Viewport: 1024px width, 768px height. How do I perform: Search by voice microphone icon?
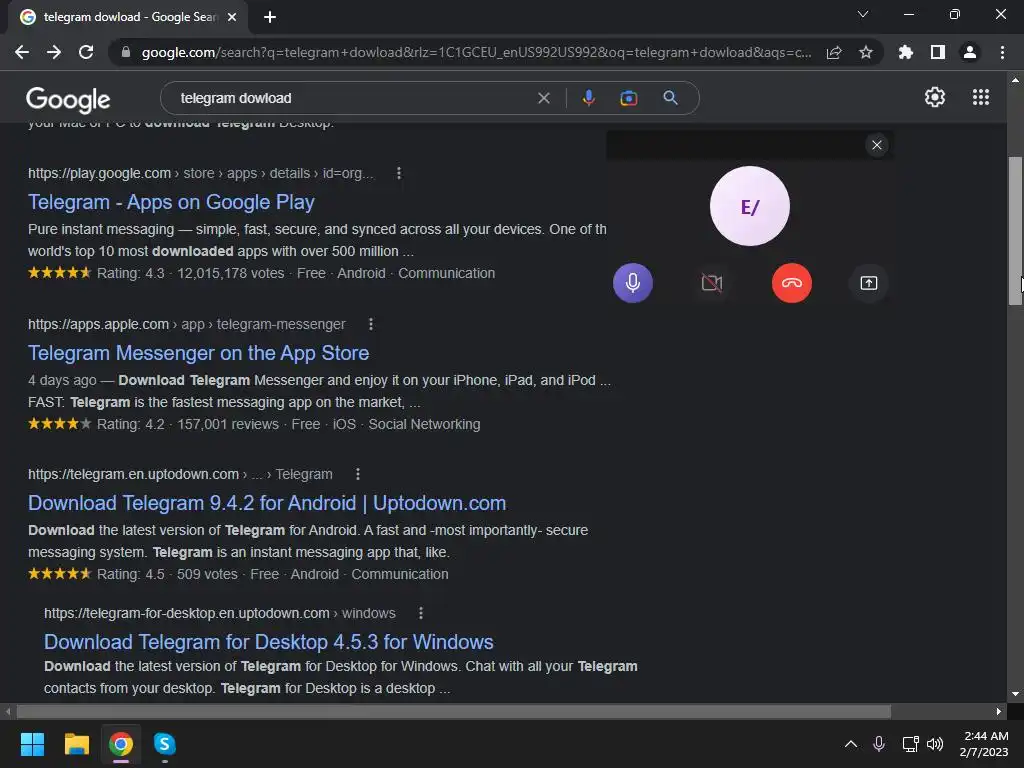coord(588,98)
